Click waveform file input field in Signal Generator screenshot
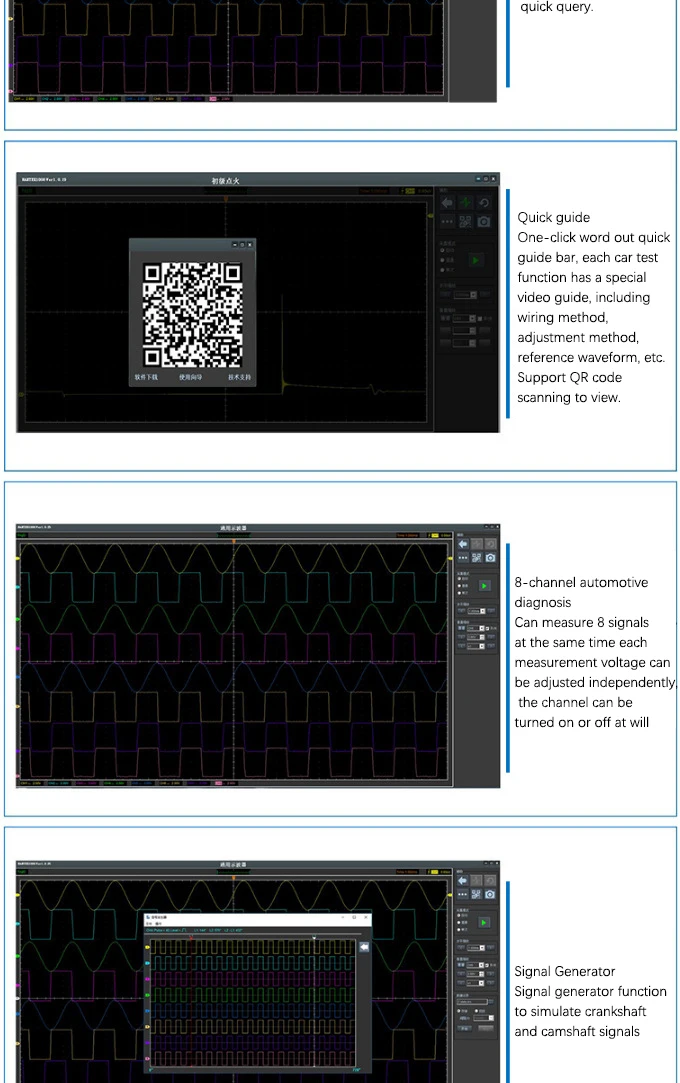 pyautogui.click(x=472, y=1002)
